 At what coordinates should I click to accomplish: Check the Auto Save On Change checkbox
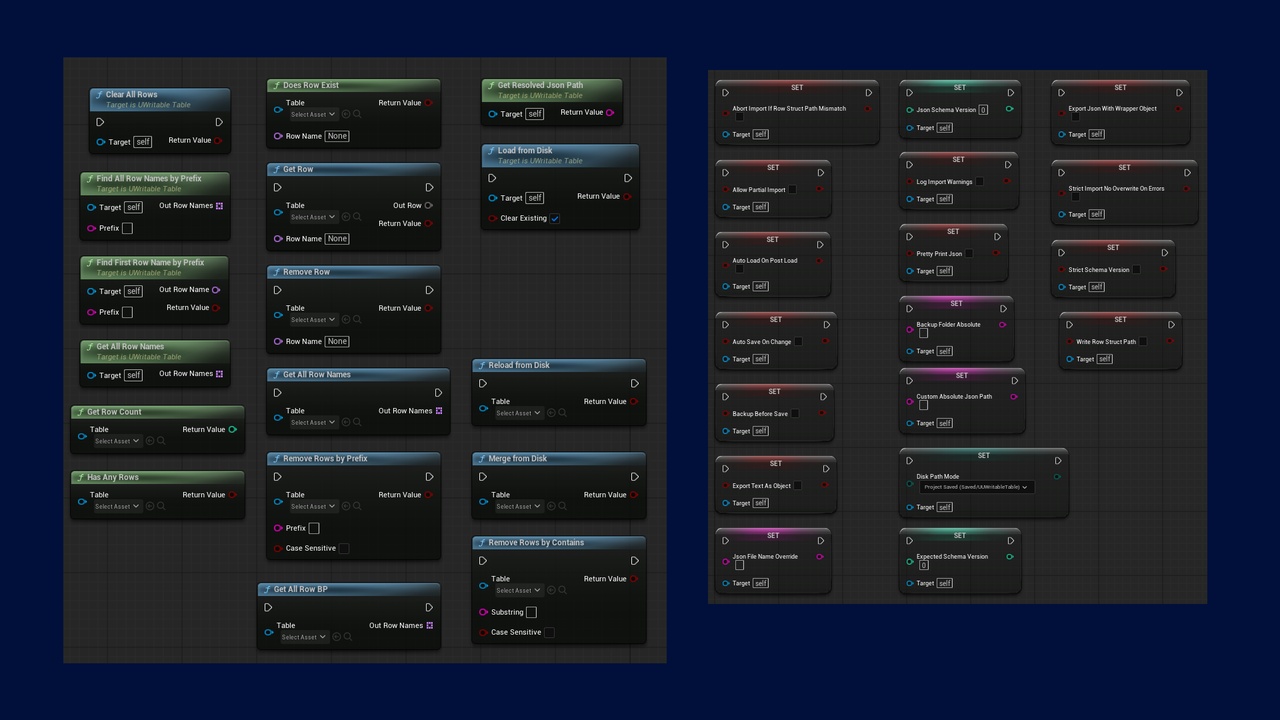798,341
